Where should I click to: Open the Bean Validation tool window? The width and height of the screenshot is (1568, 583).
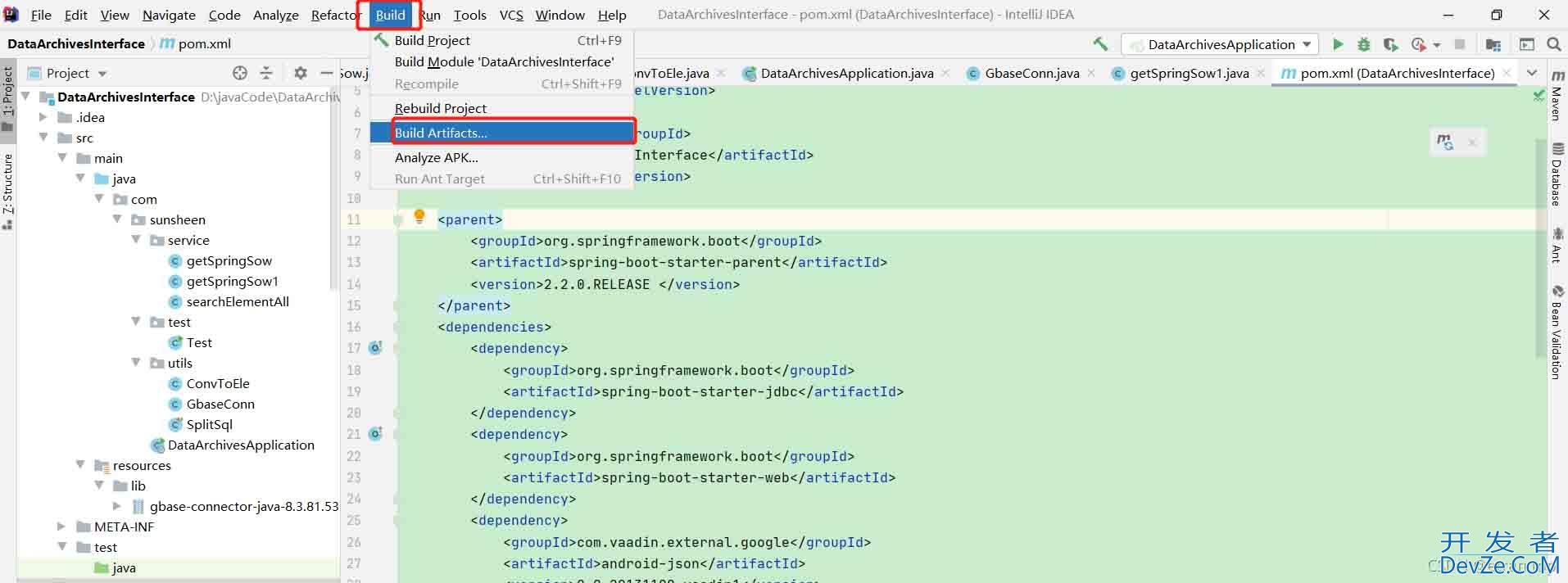1557,332
